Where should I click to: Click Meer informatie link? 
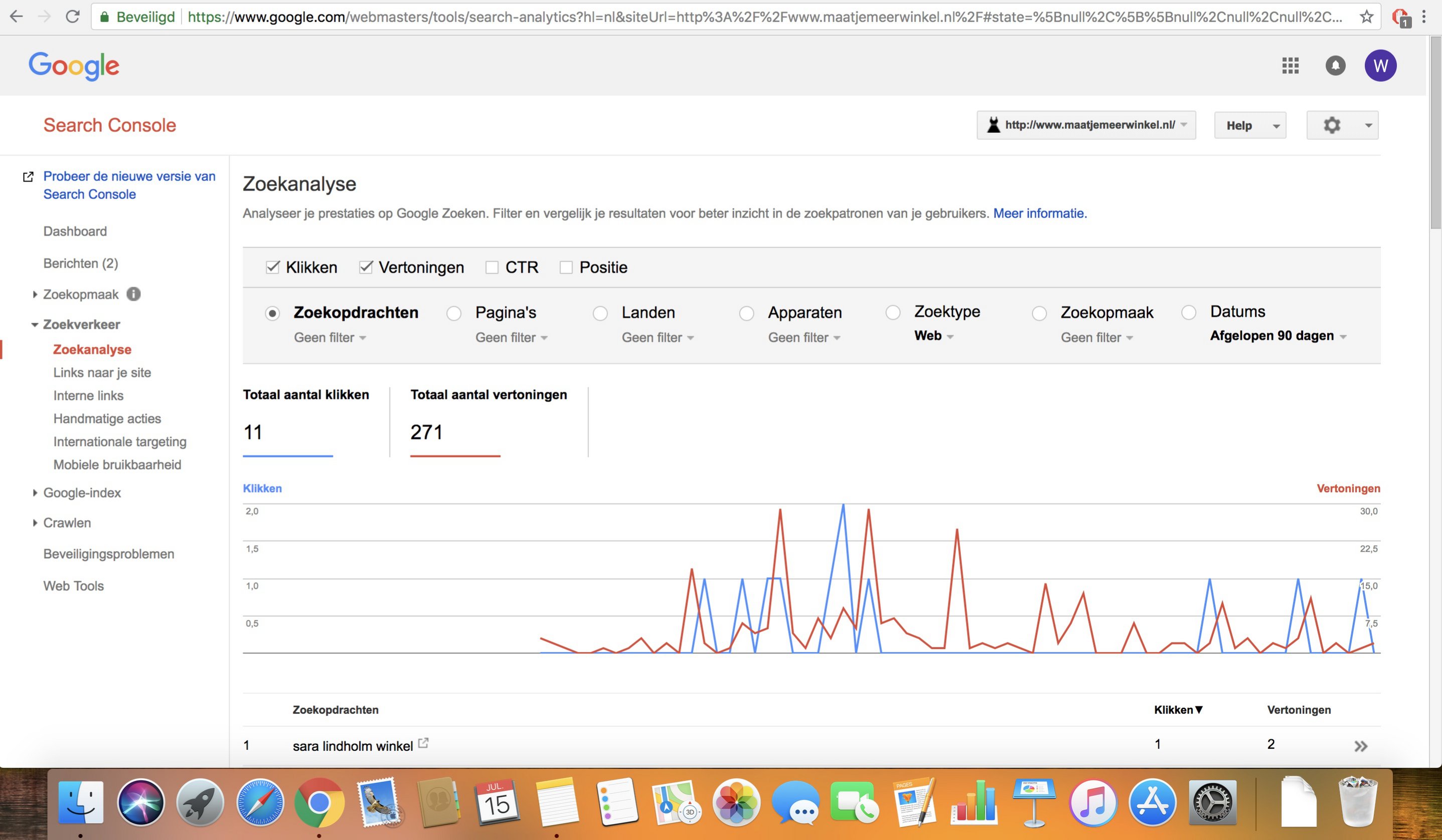tap(1040, 214)
